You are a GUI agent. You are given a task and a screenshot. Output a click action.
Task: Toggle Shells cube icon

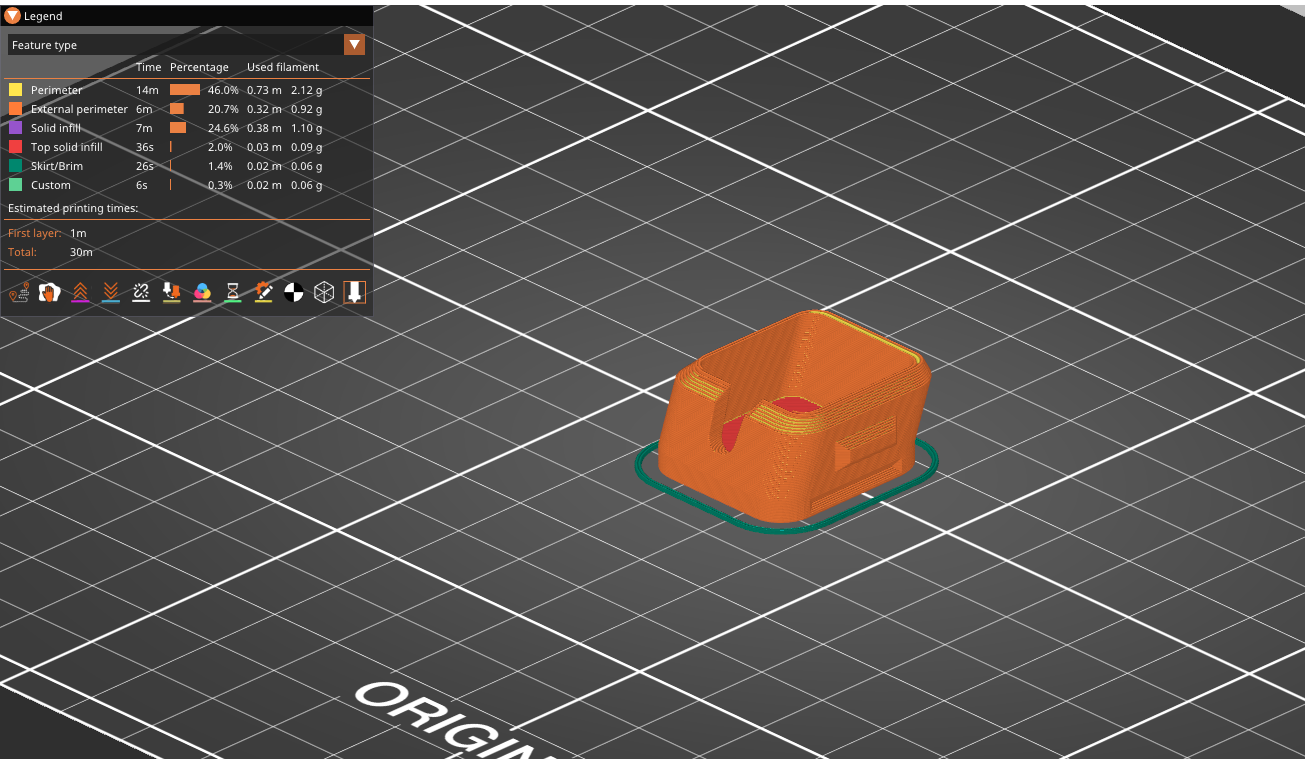324,292
